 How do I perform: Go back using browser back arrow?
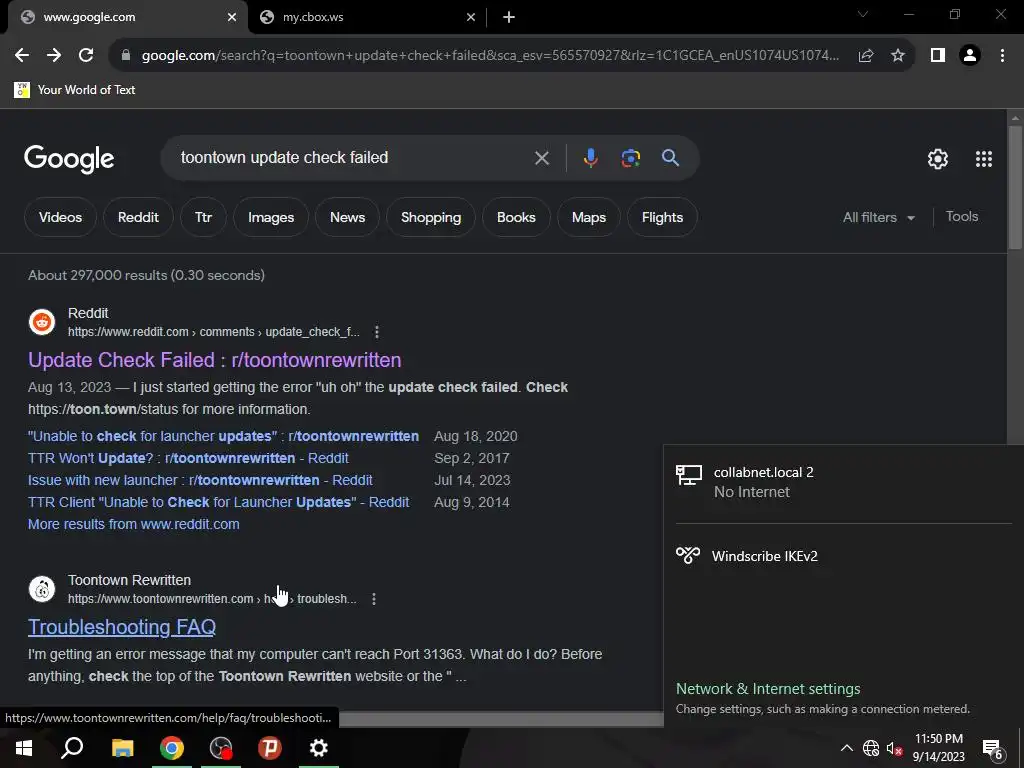pyautogui.click(x=22, y=56)
